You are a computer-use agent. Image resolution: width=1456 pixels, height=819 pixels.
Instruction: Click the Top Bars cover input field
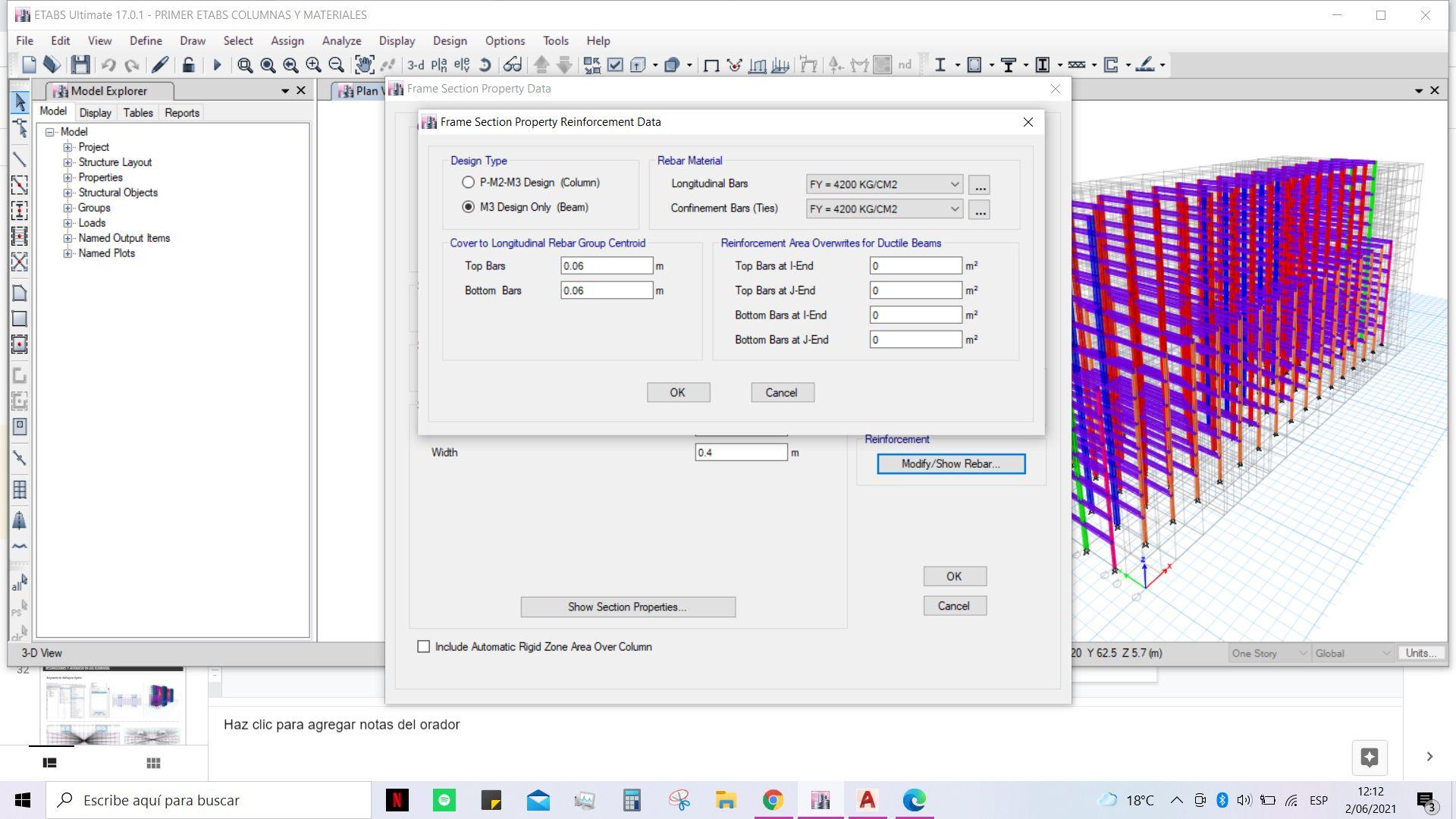(606, 266)
